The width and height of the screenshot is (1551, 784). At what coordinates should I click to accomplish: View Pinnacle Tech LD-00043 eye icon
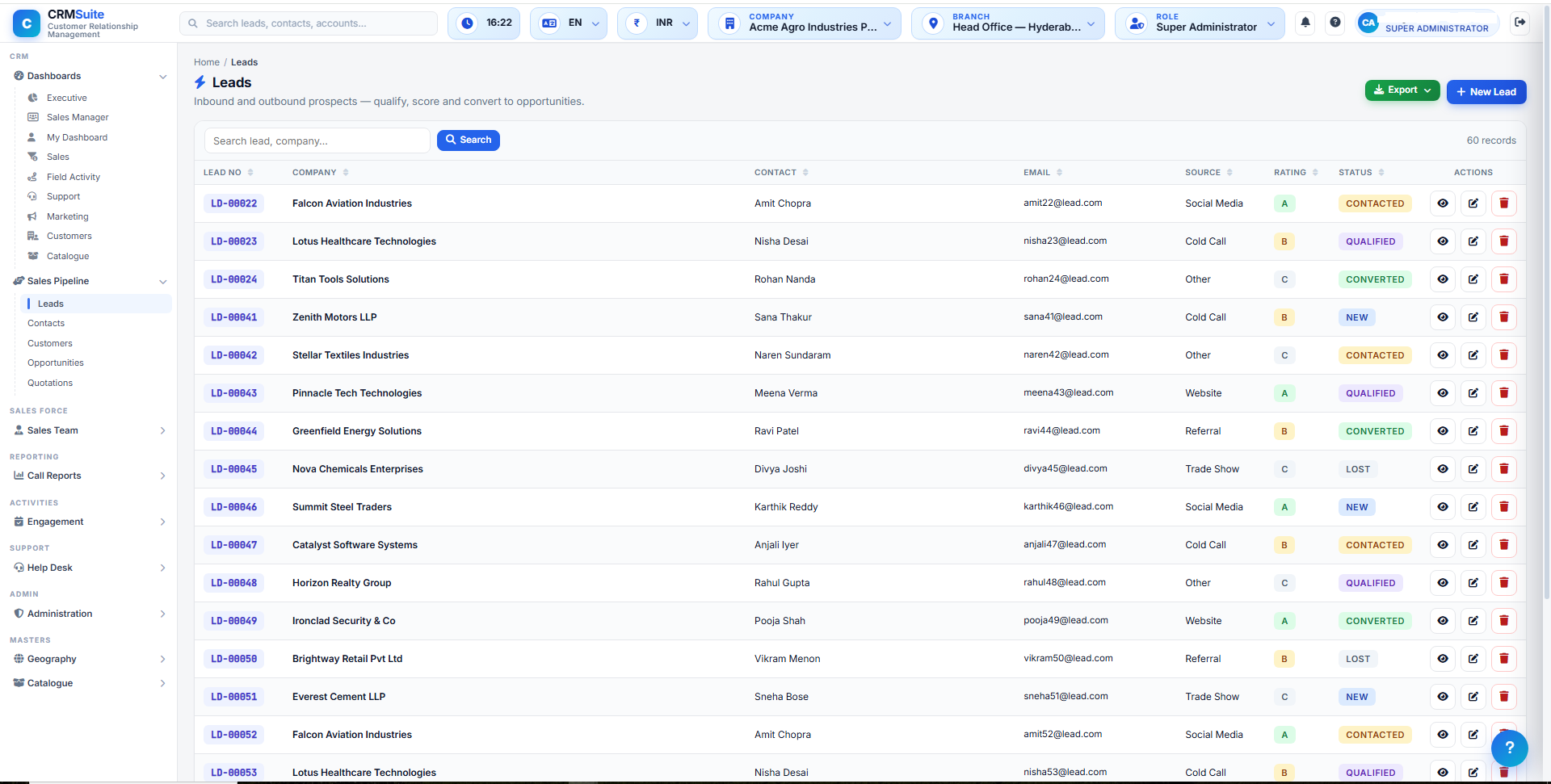tap(1443, 393)
